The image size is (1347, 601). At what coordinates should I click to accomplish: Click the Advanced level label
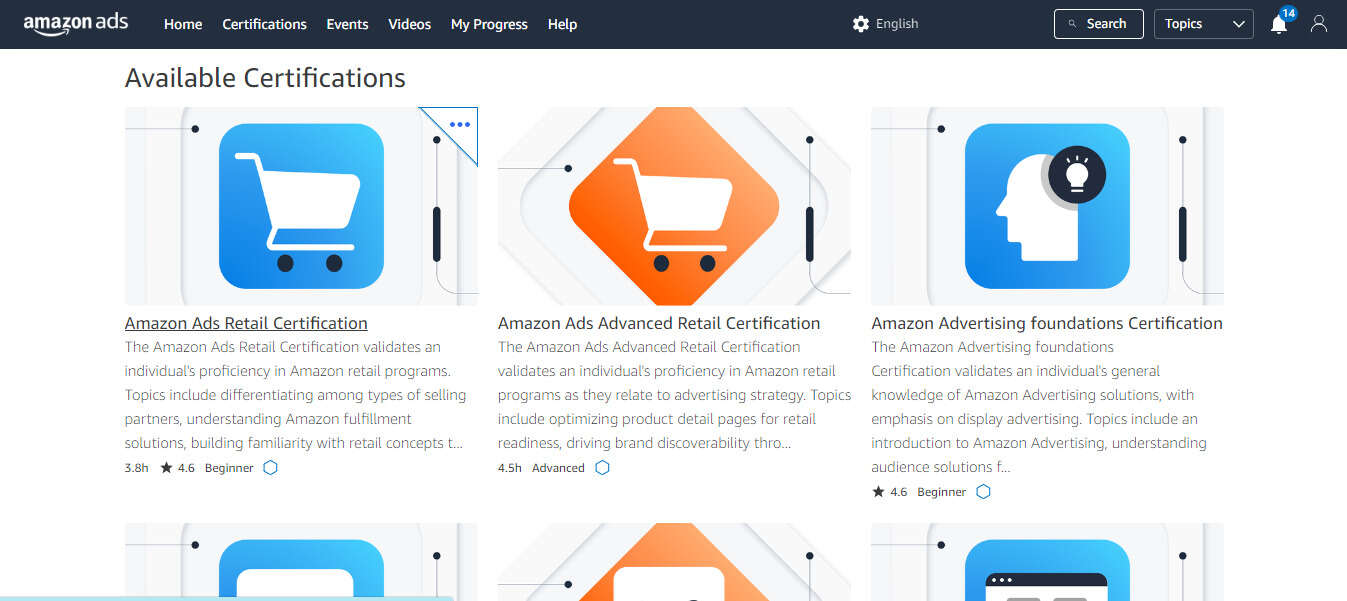pos(558,468)
